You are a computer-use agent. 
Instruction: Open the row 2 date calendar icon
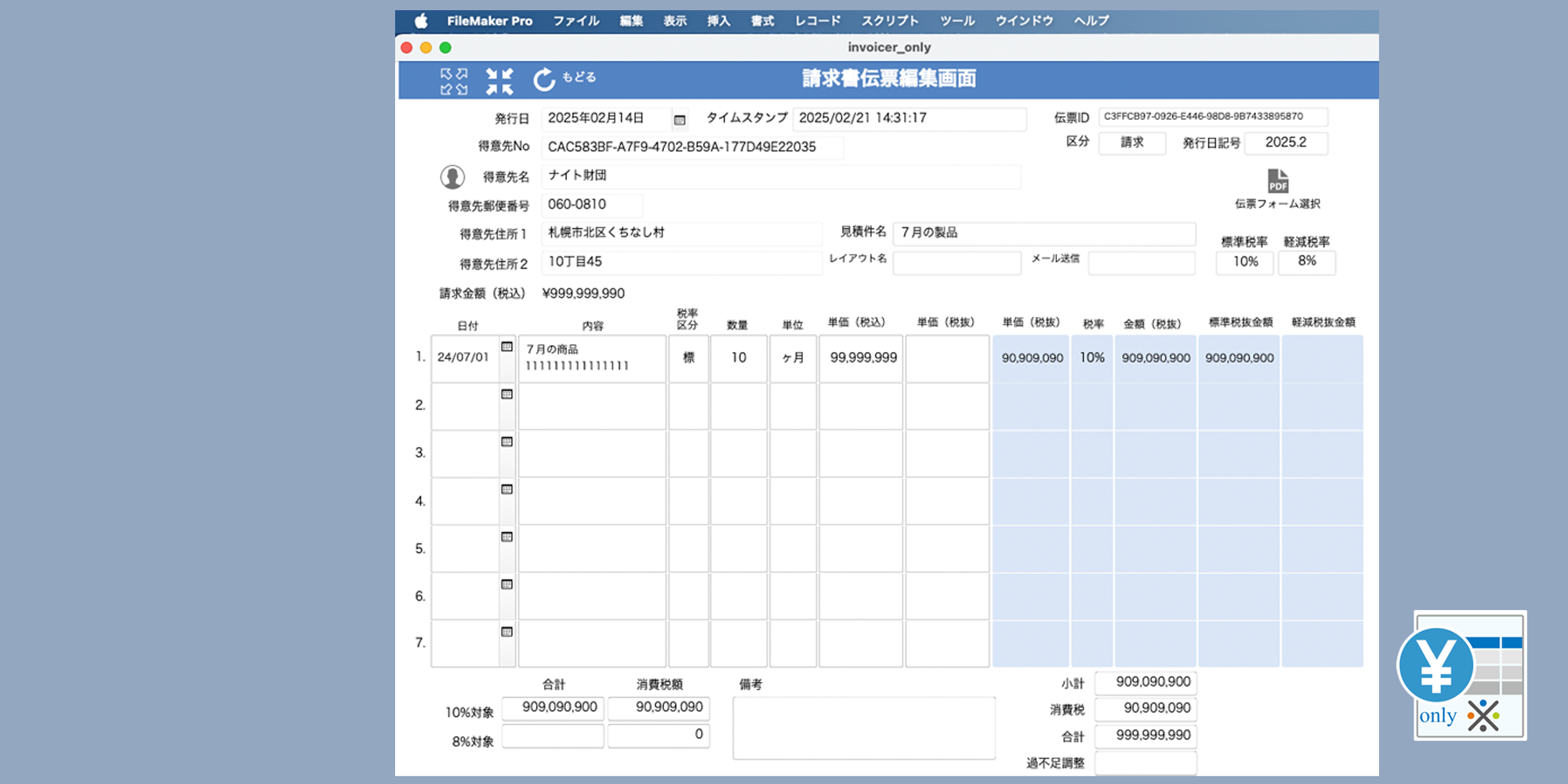[507, 394]
